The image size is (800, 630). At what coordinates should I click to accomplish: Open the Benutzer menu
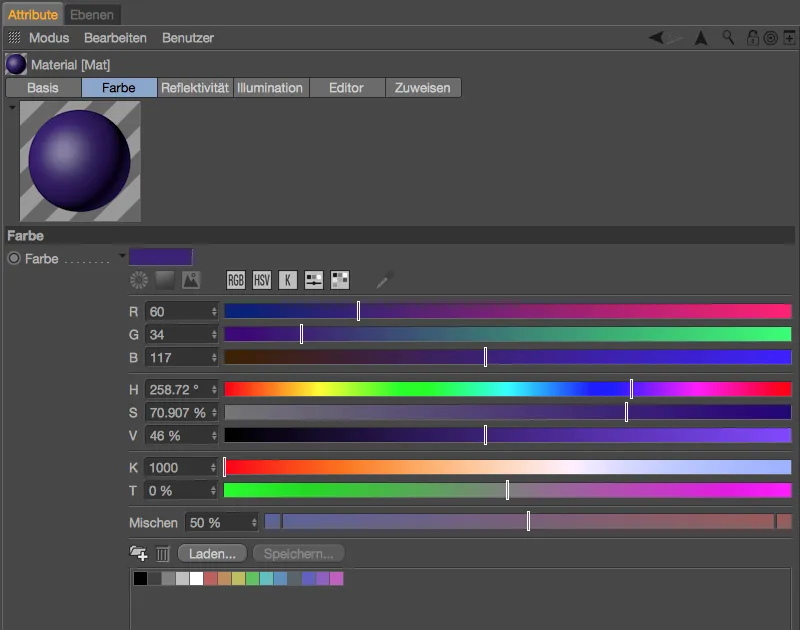click(188, 38)
